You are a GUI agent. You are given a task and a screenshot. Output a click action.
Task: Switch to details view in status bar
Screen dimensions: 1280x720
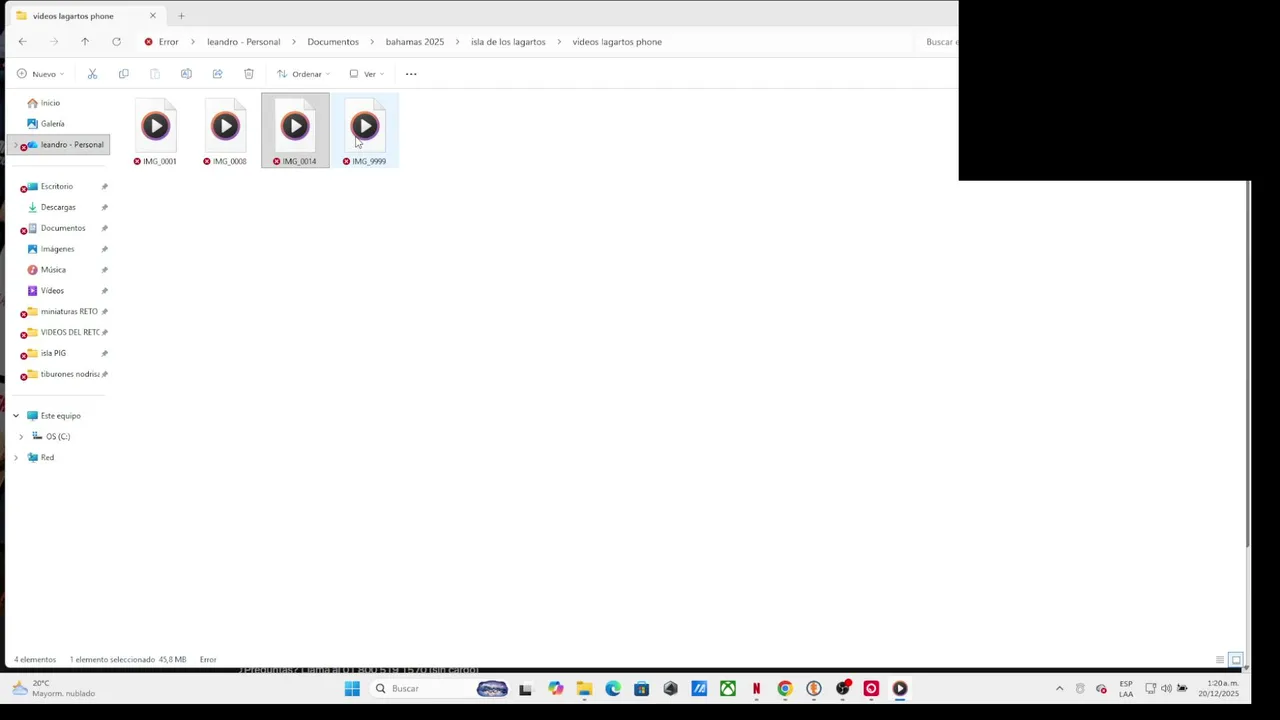click(1220, 660)
